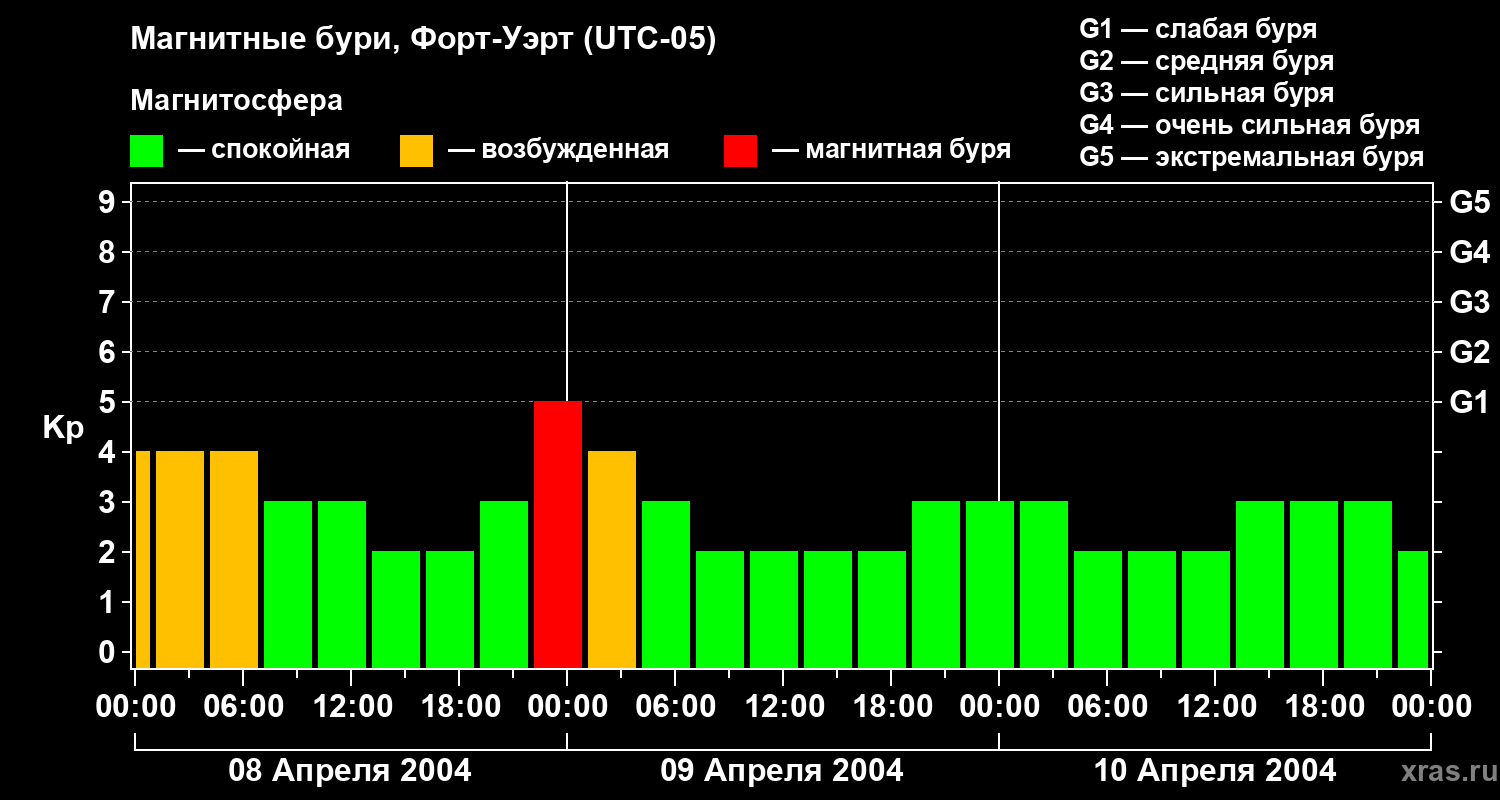Click the '09 Апреля 2004' date label

point(782,770)
